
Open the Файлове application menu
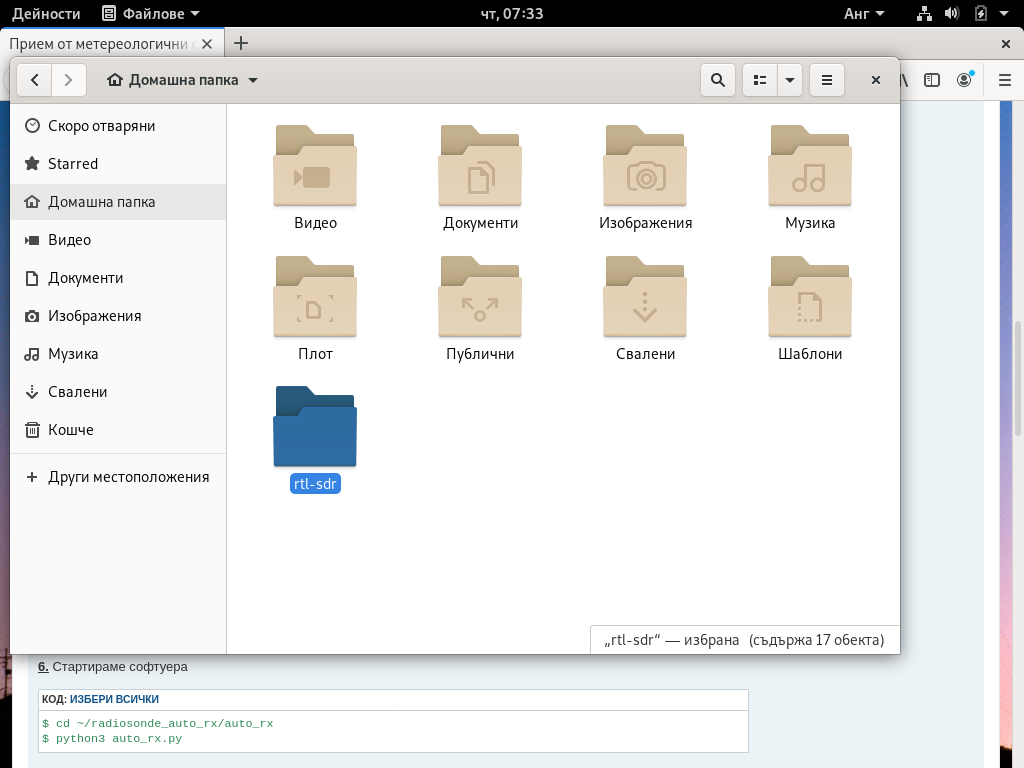(151, 13)
